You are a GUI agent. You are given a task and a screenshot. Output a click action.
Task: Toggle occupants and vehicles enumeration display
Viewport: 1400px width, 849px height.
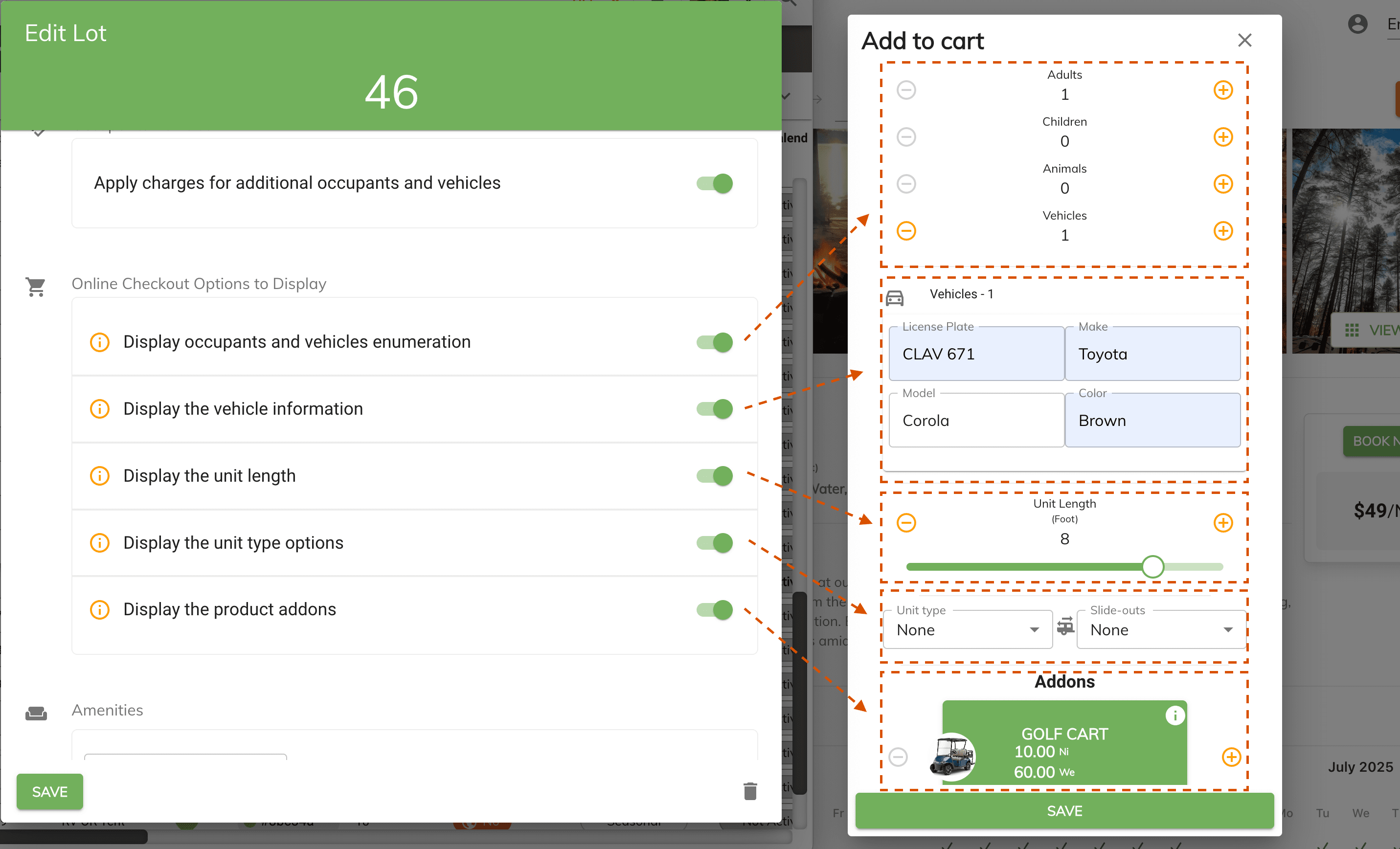click(715, 342)
